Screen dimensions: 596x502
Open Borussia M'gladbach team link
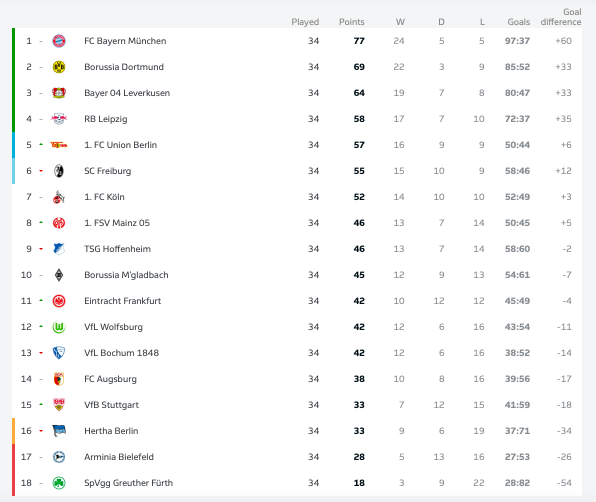tap(126, 275)
